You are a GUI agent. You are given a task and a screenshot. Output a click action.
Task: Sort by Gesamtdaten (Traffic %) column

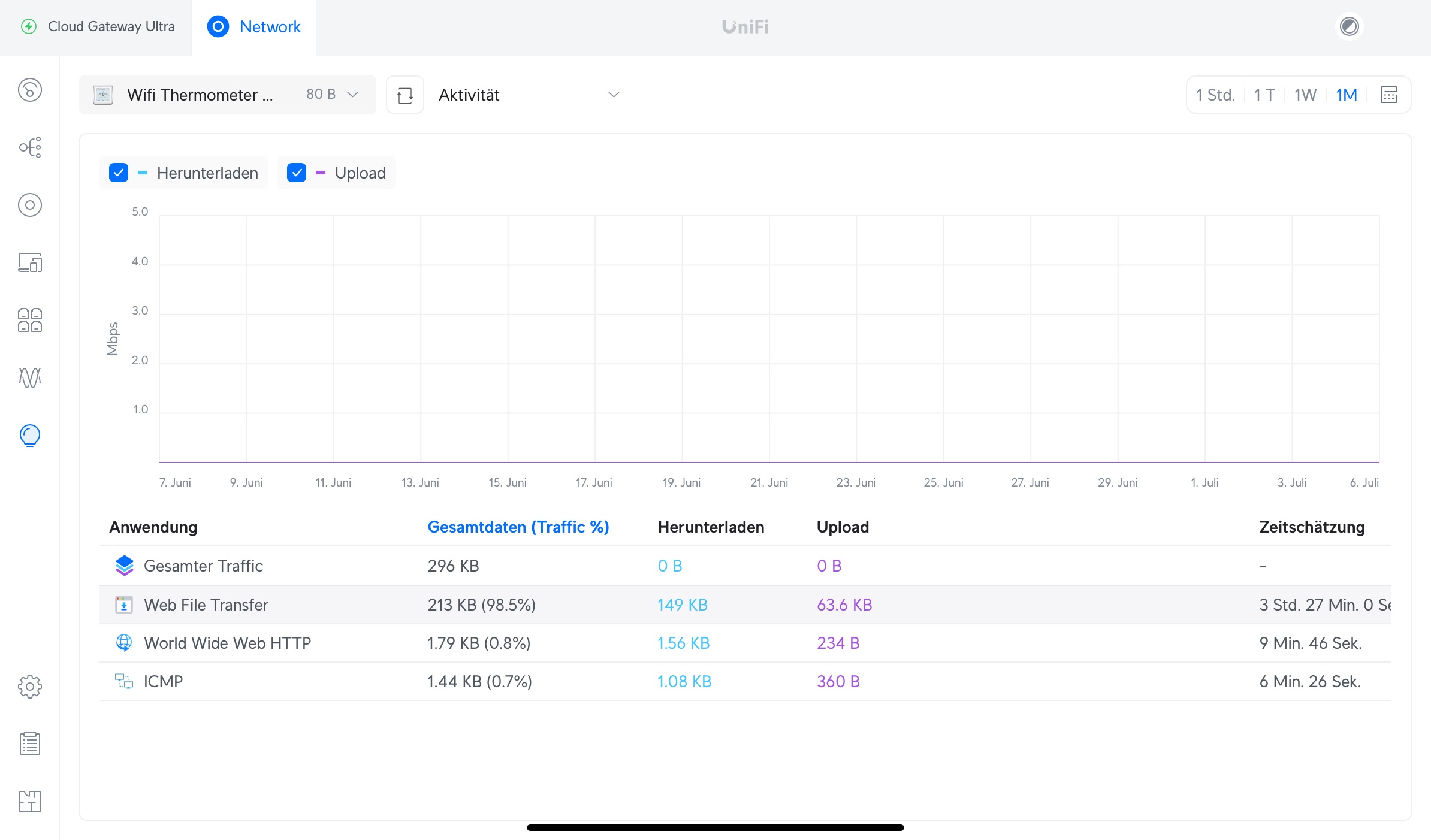tap(518, 527)
